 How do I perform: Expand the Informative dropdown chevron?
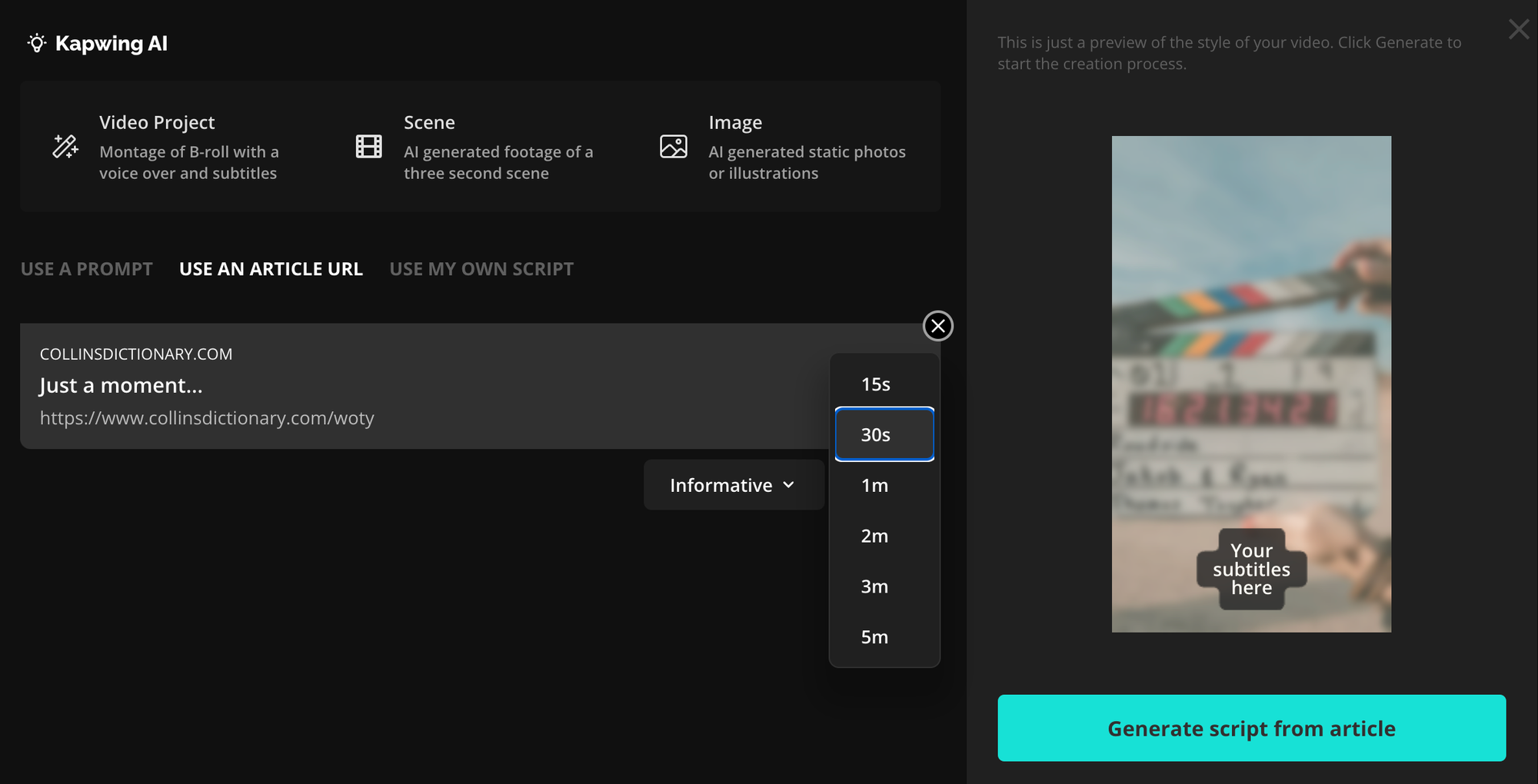(x=788, y=484)
